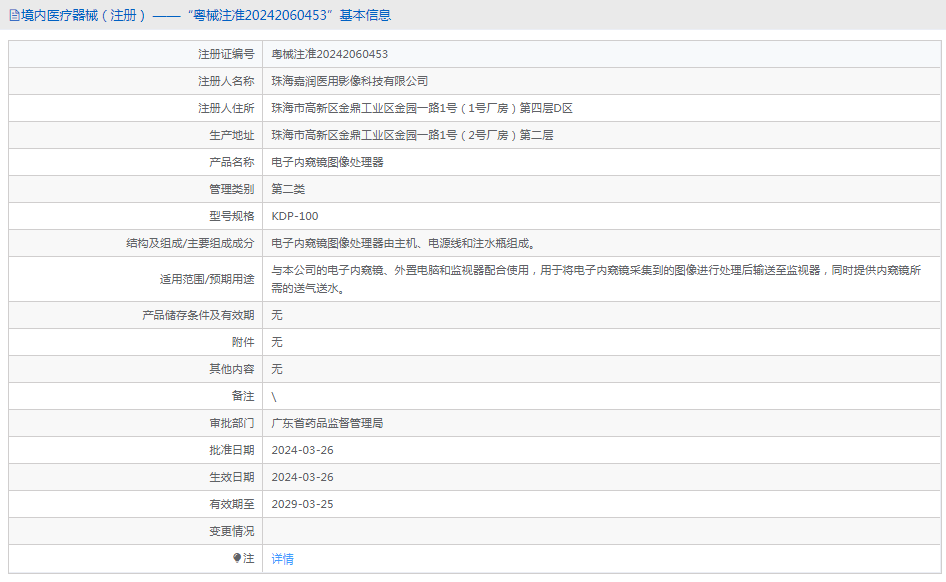
Task: Select the backslash value in 备注 row
Action: coord(274,396)
